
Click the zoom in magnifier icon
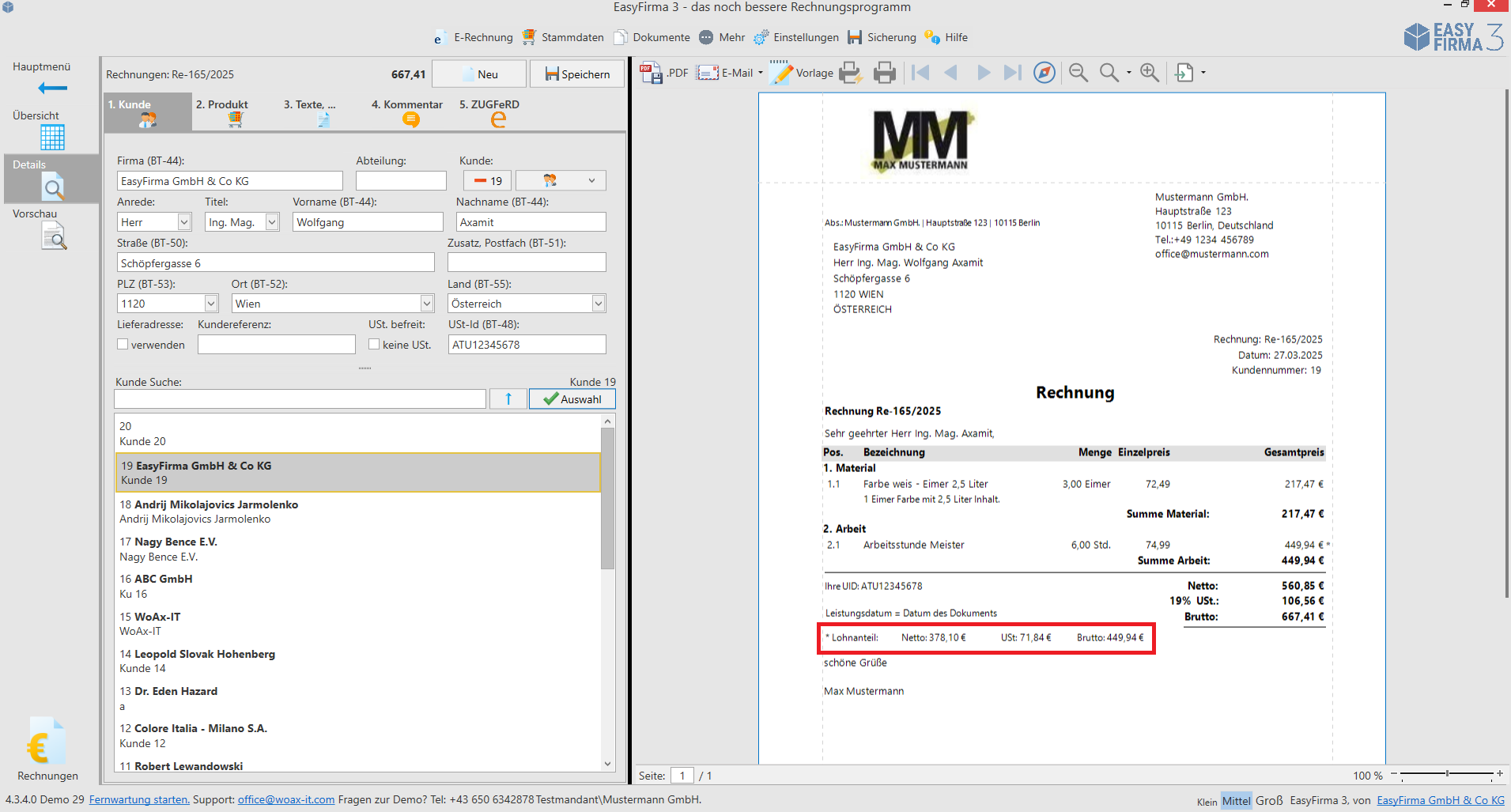click(x=1150, y=73)
